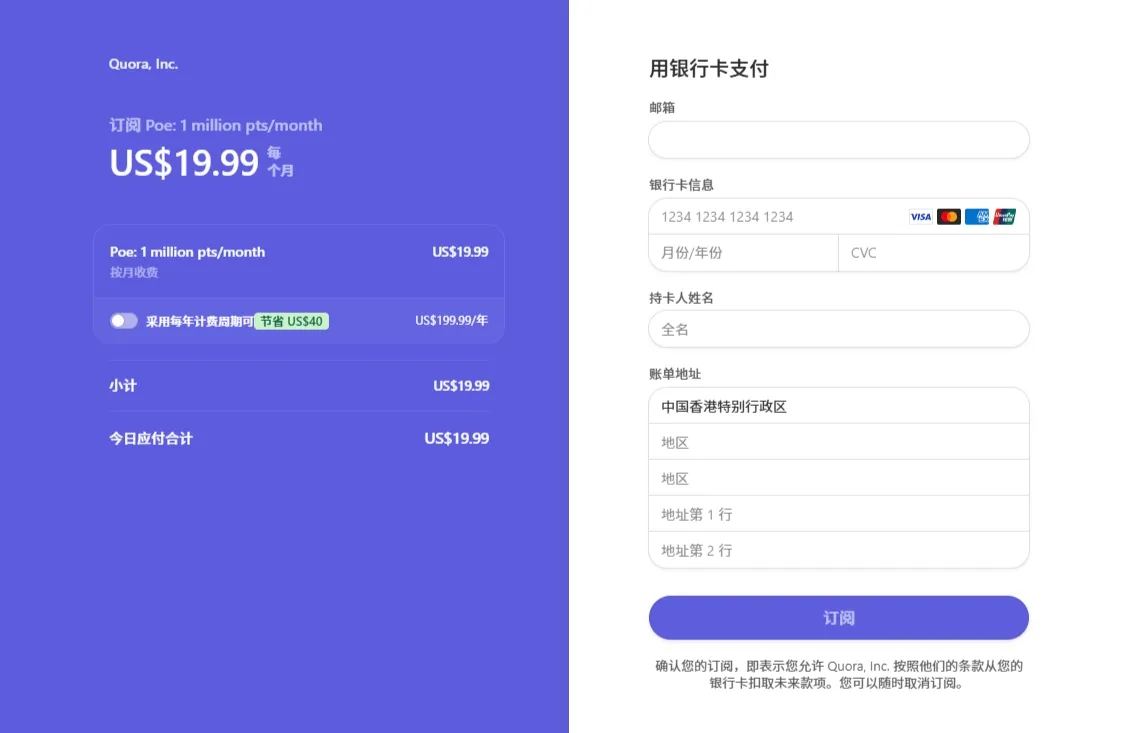This screenshot has height=733, width=1128.
Task: Click the Visa card logo
Action: coord(920,217)
